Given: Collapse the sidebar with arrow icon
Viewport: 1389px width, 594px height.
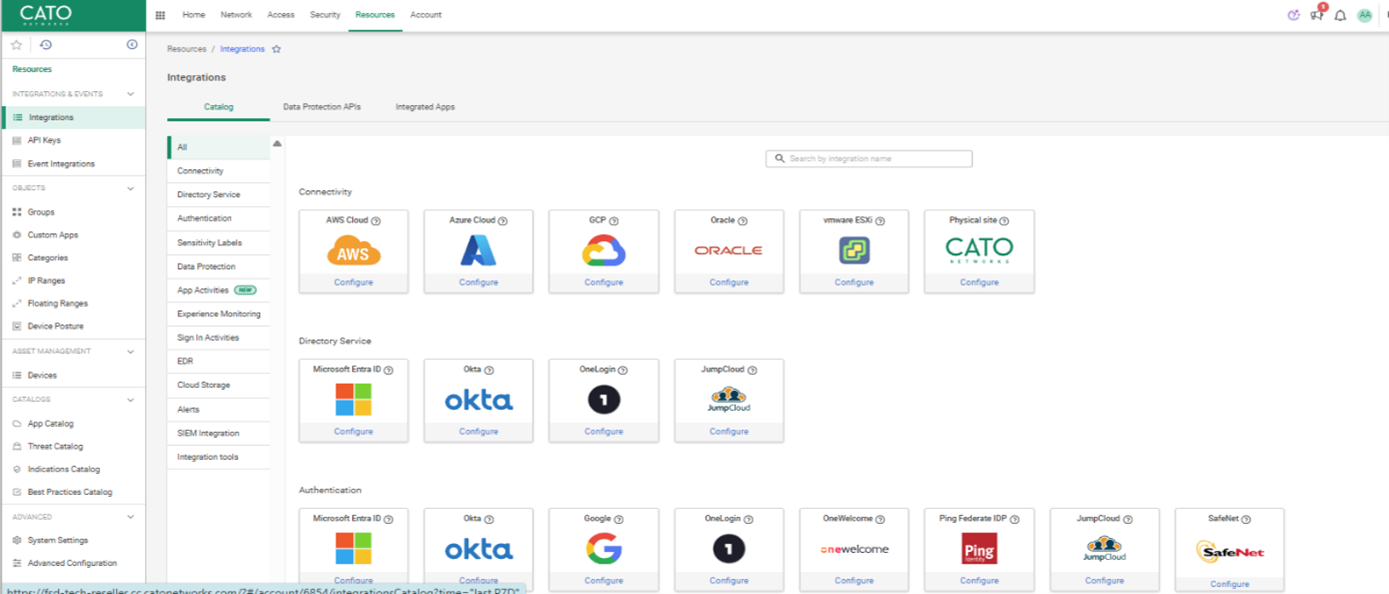Looking at the screenshot, I should coord(132,45).
